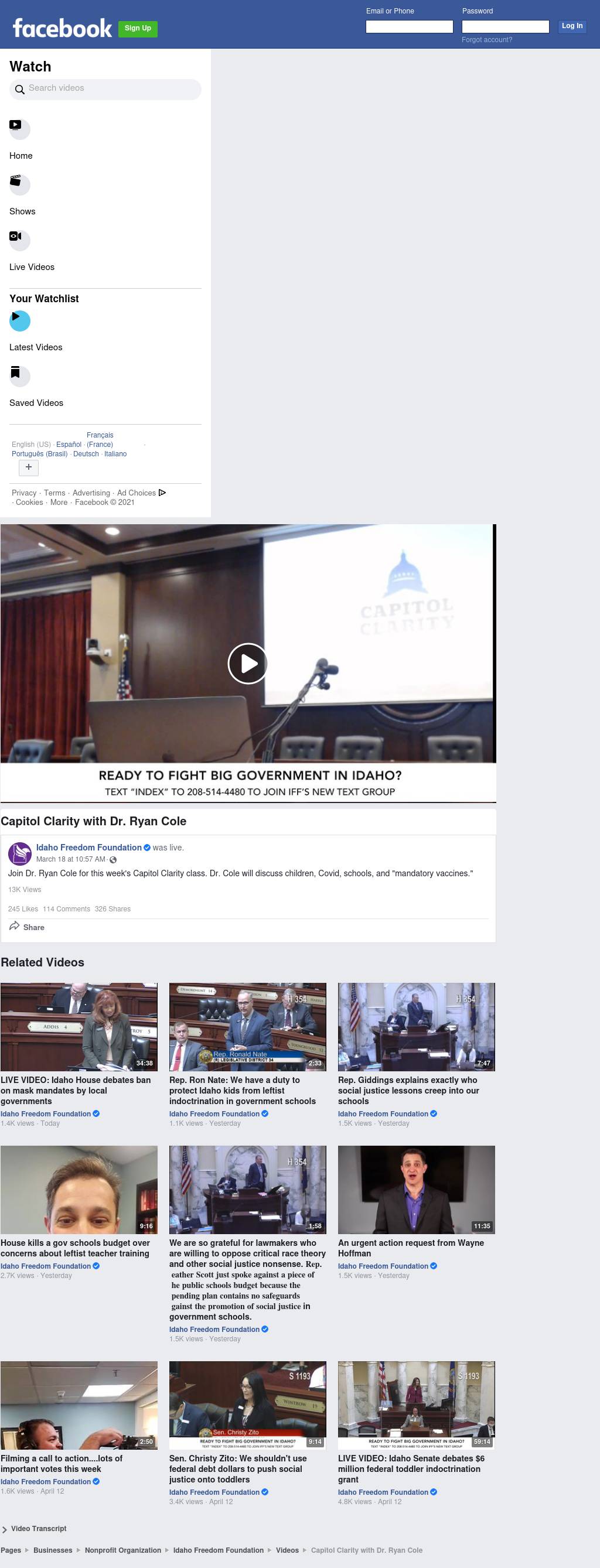
Task: Expand more languages with plus button
Action: click(x=29, y=467)
